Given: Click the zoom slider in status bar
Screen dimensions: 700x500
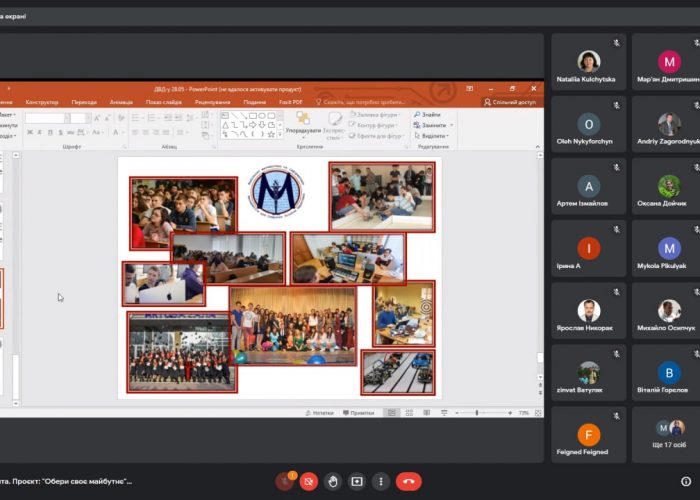Looking at the screenshot, I should coord(477,413).
